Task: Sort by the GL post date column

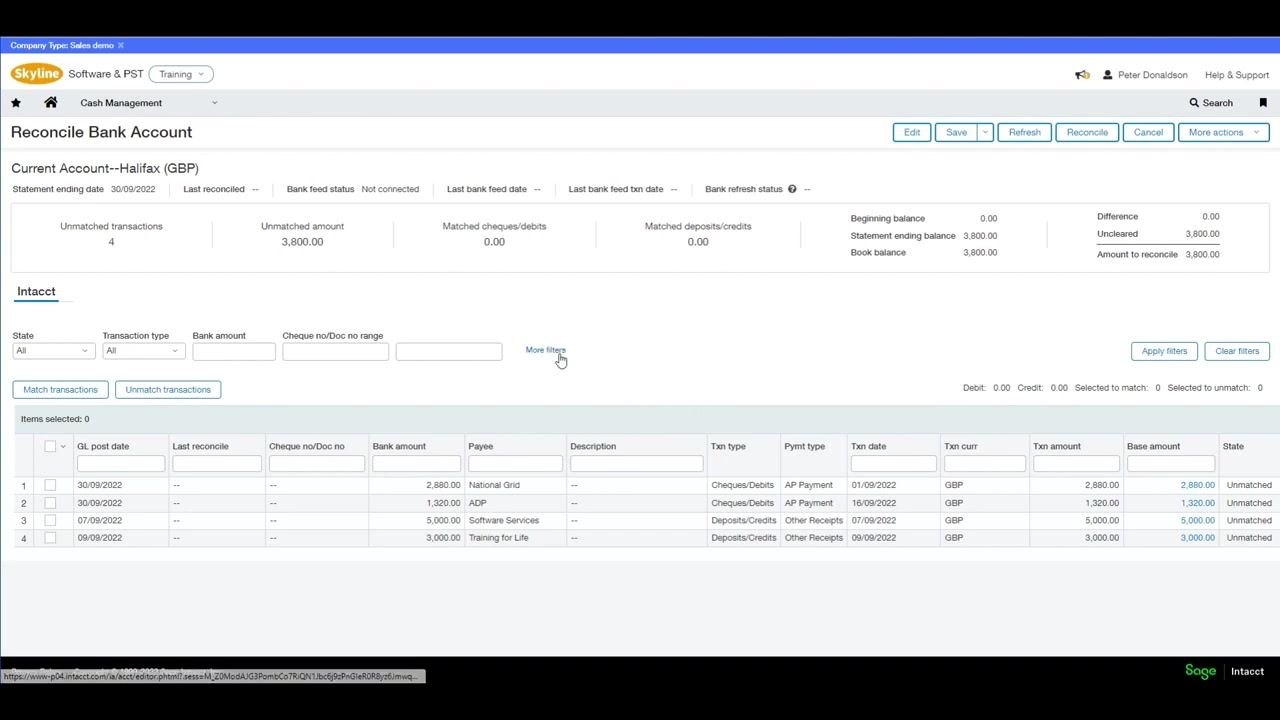Action: [x=103, y=446]
